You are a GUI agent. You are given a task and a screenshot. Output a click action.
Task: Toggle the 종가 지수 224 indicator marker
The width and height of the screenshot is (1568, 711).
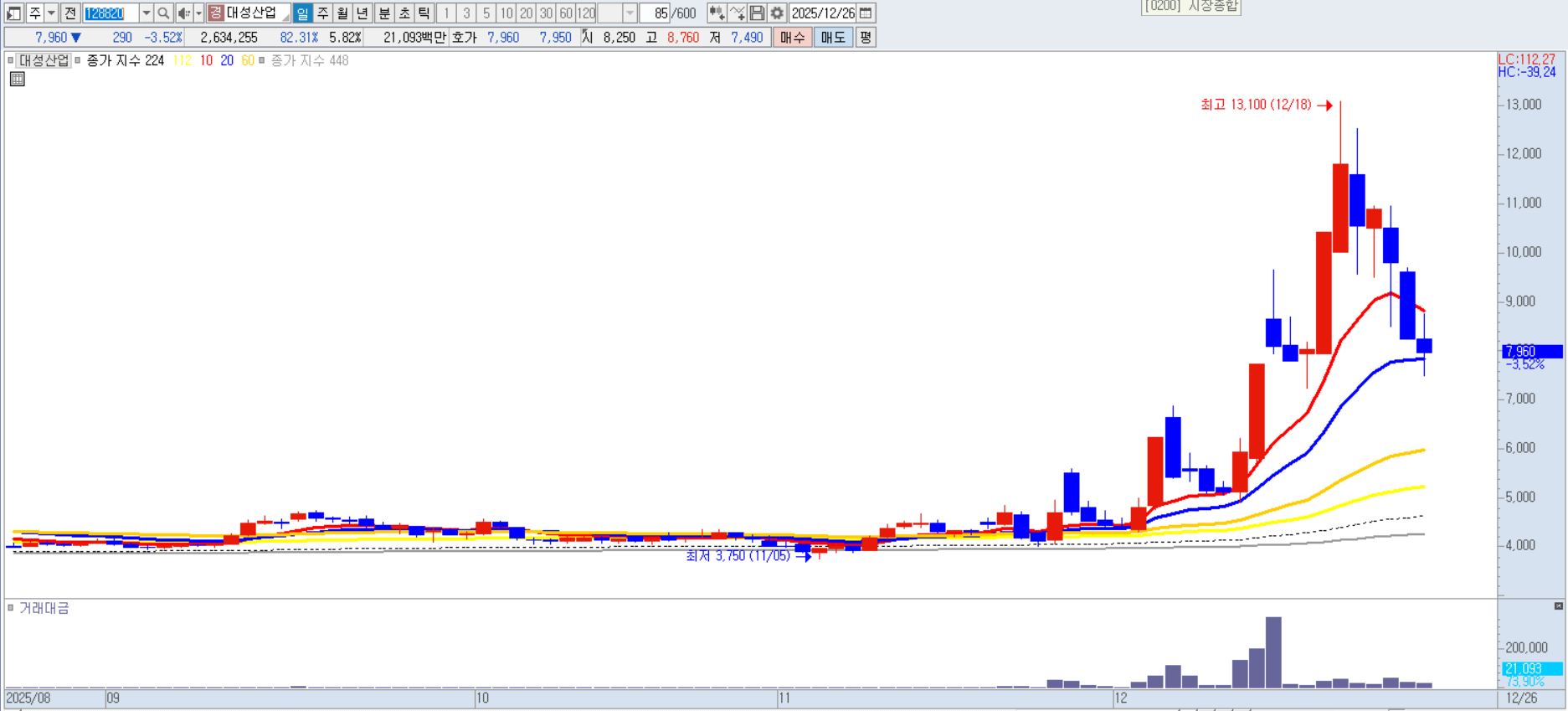coord(78,60)
